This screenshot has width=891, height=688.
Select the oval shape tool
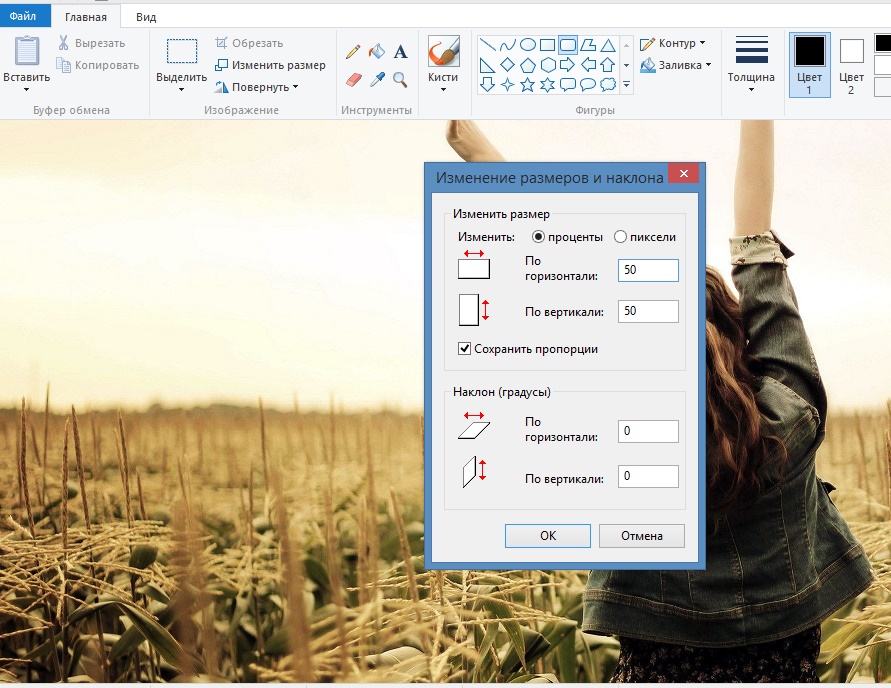click(x=528, y=44)
